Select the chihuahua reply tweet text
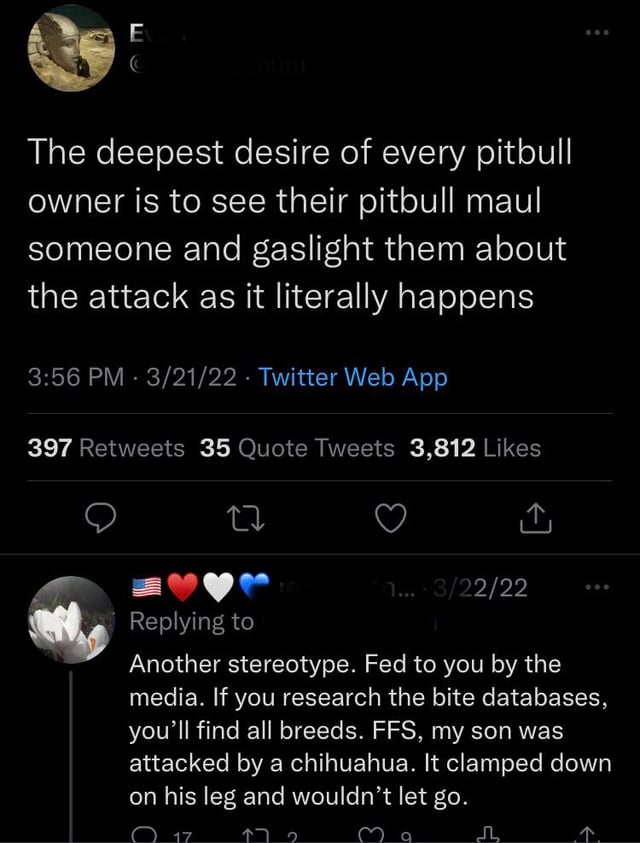 point(370,730)
